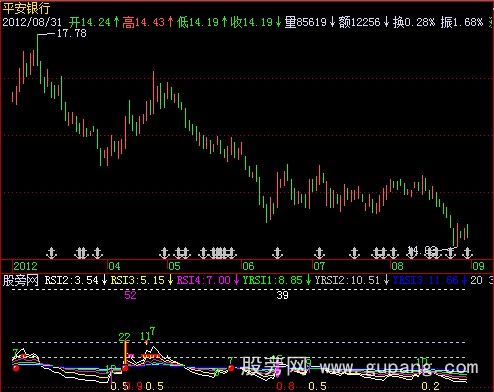Jump to the 09 month marker

click(x=478, y=266)
